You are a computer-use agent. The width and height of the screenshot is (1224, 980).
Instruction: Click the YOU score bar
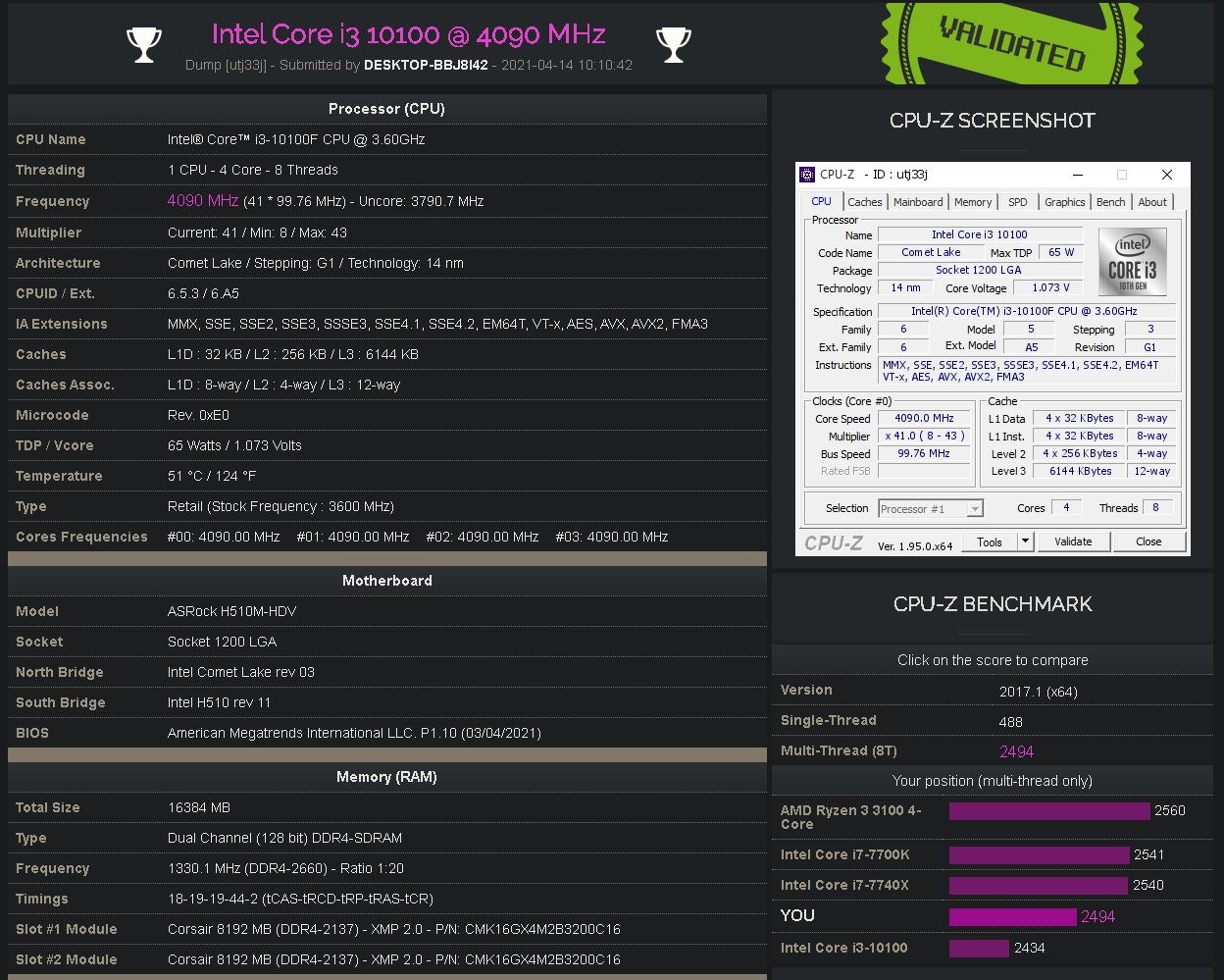[x=1013, y=917]
